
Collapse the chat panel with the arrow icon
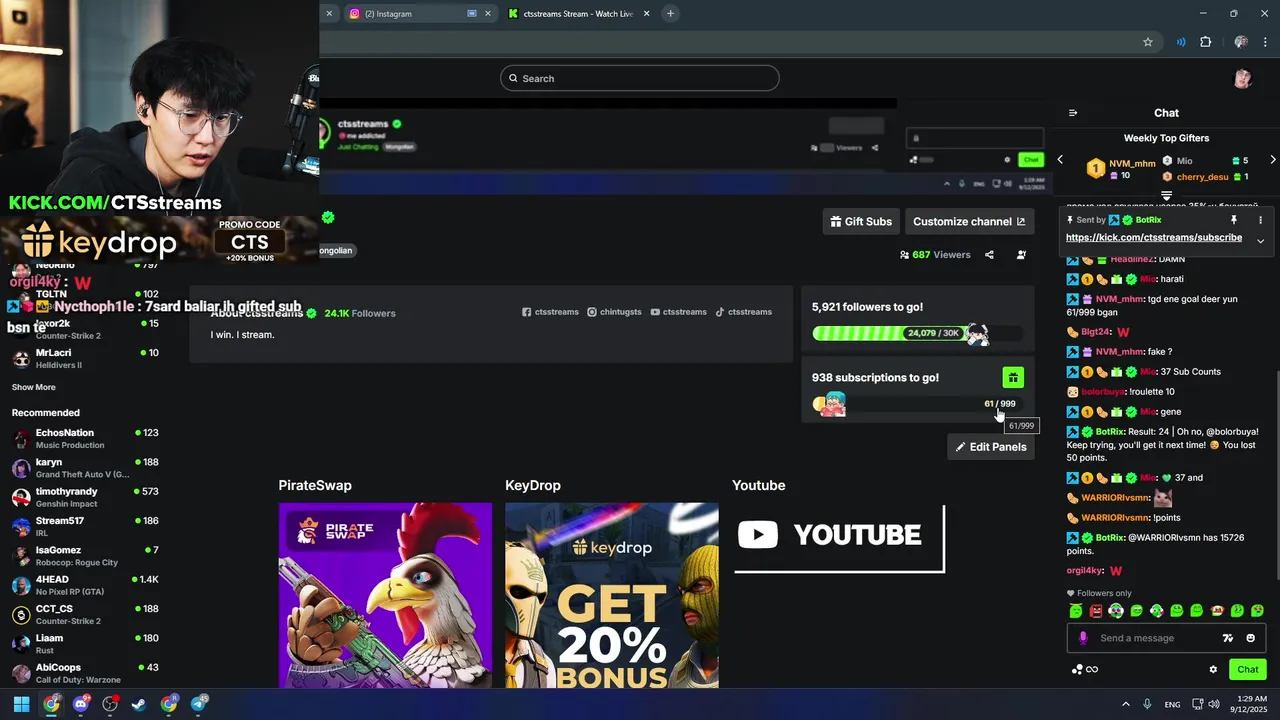(x=1073, y=113)
